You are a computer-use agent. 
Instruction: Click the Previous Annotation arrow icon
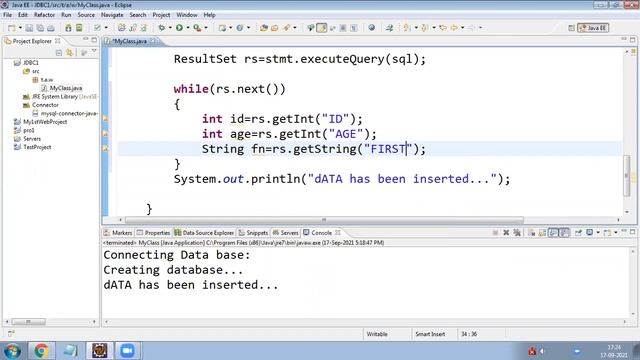(425, 28)
